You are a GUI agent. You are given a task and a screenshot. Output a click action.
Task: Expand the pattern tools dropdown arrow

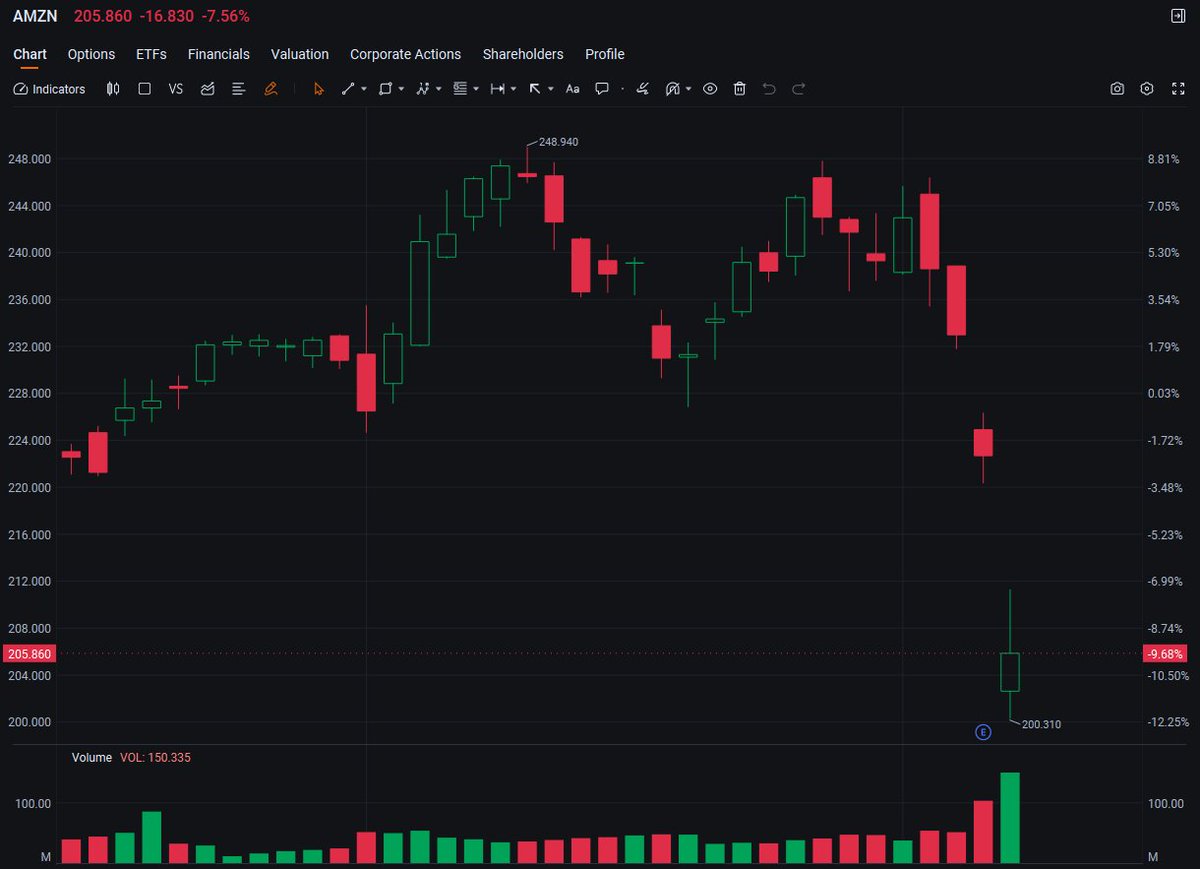[439, 89]
